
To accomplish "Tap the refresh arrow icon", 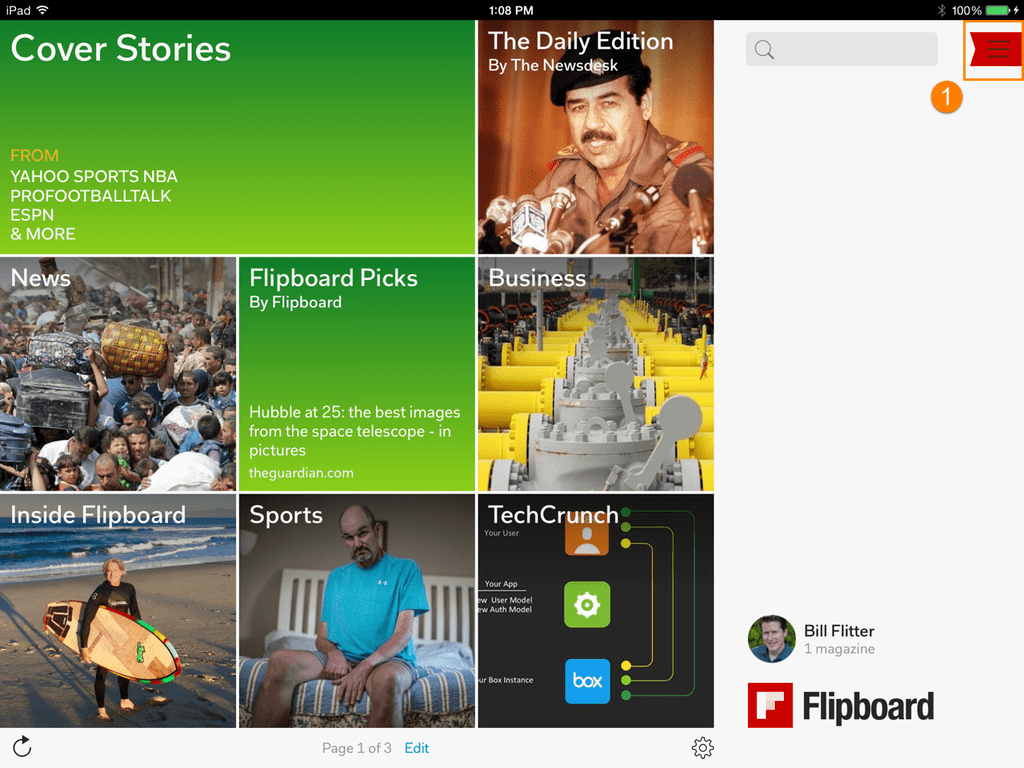I will (22, 746).
